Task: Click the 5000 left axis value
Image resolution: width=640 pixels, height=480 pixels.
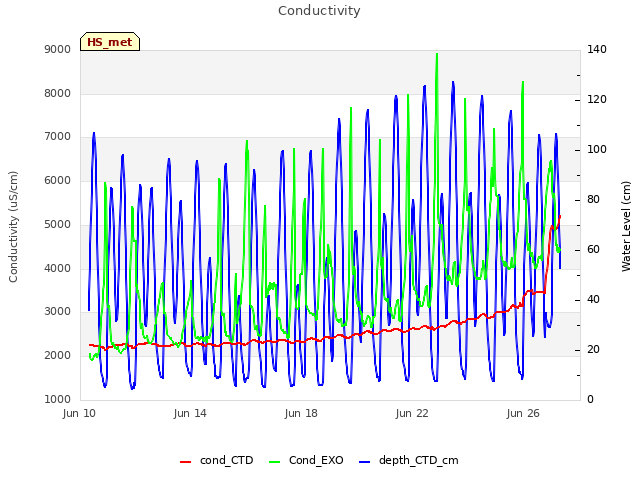Action: (58, 224)
